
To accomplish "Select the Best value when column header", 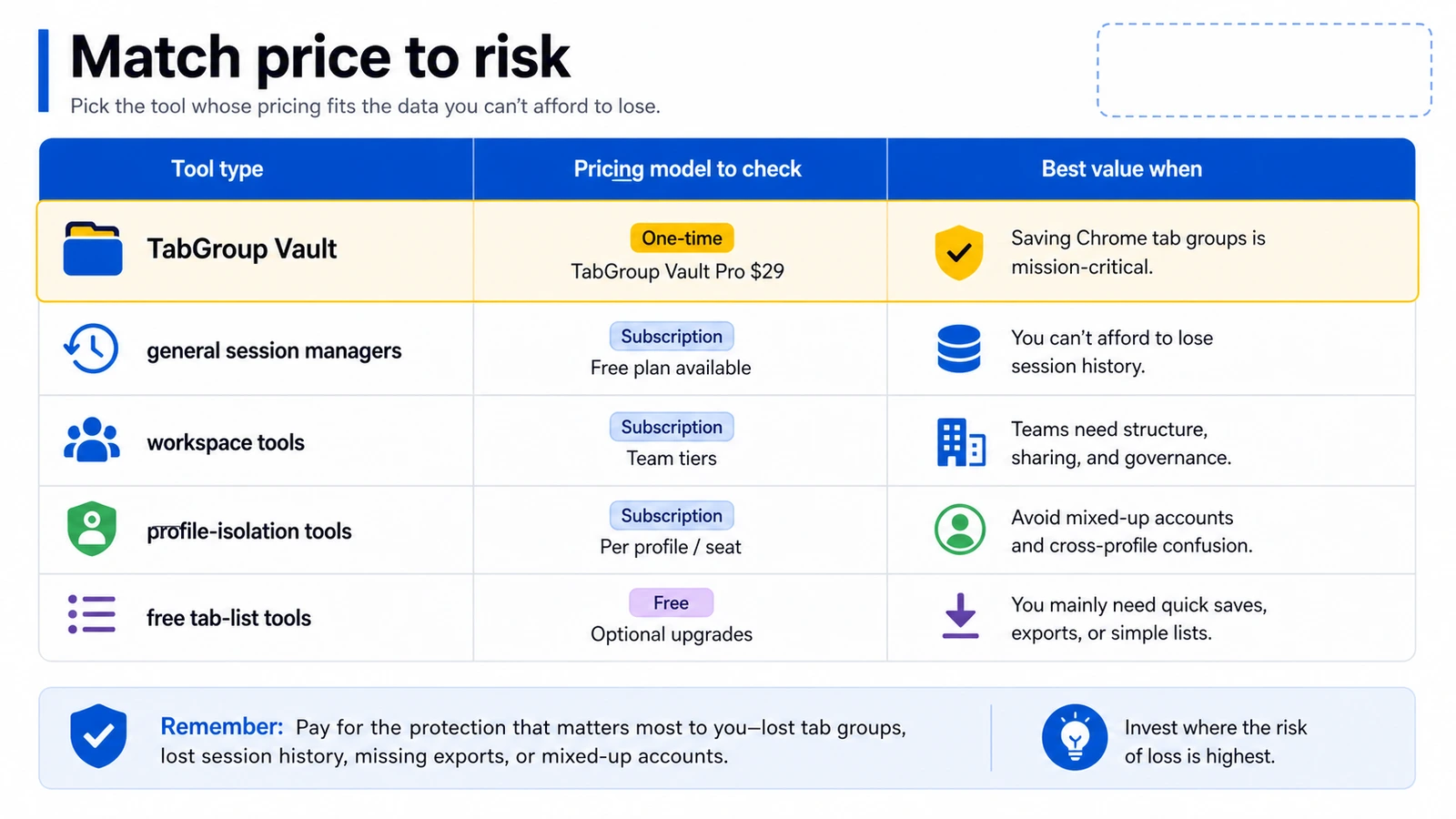I will click(x=1121, y=169).
